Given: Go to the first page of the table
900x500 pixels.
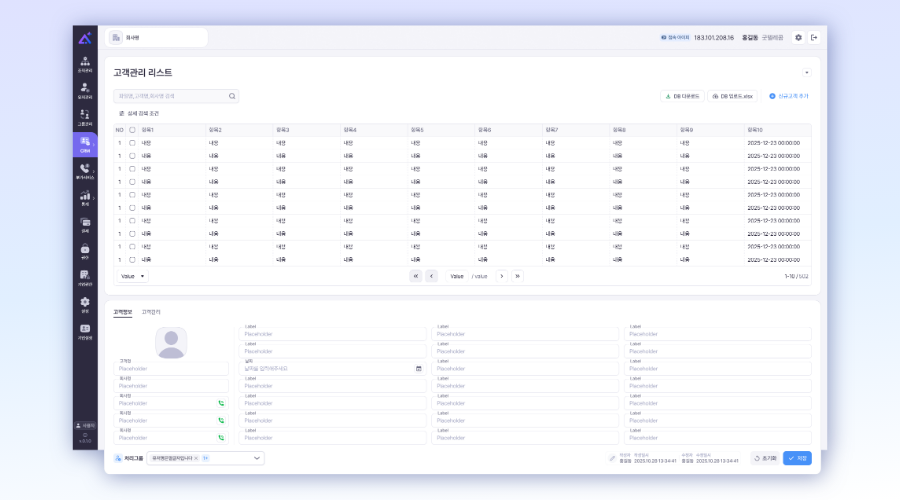Looking at the screenshot, I should tap(415, 276).
